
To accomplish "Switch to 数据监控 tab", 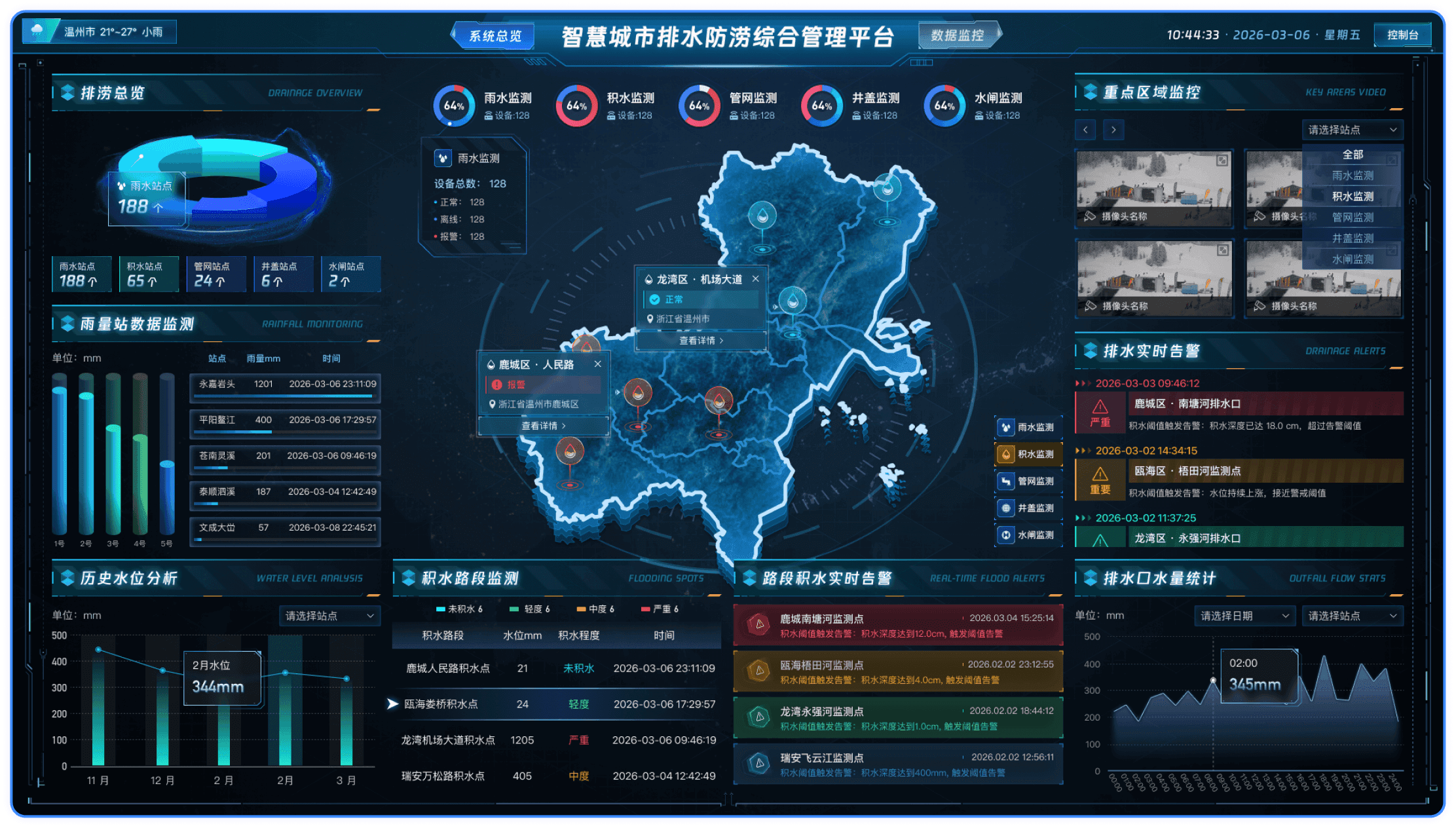I will click(x=958, y=35).
